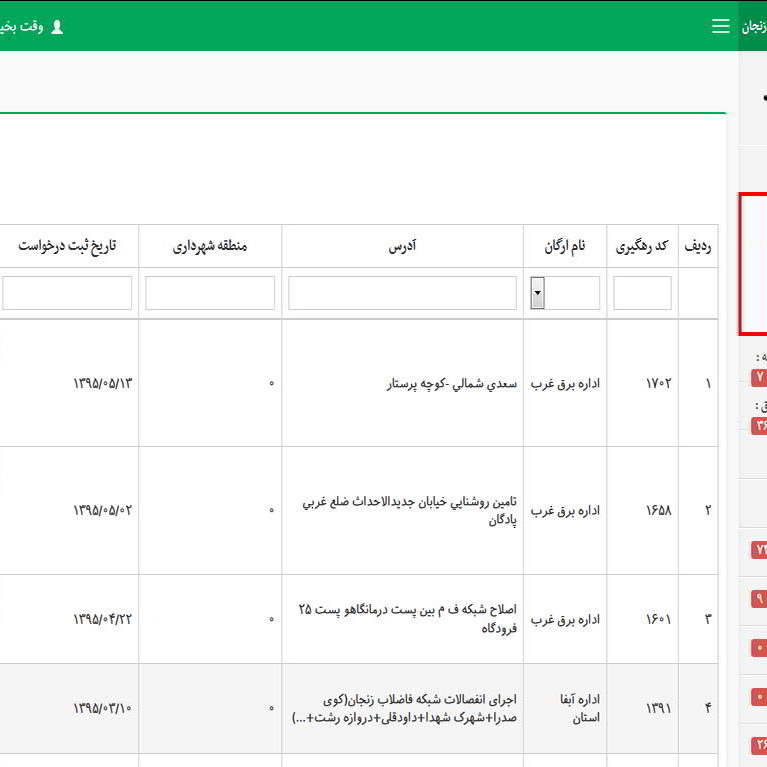Screen dimensions: 767x767
Task: Open the نام ارگان filter dropdown arrow
Action: pyautogui.click(x=537, y=293)
